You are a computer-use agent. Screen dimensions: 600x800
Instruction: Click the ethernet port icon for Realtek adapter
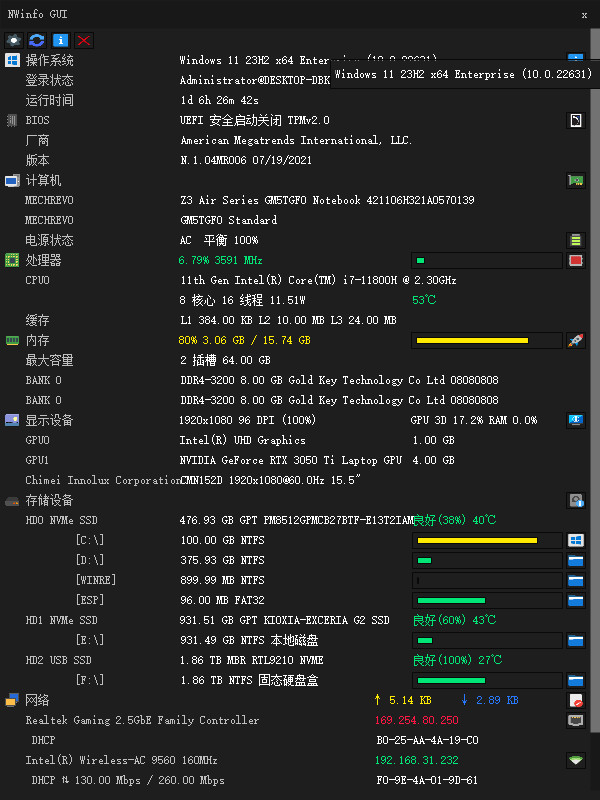576,720
